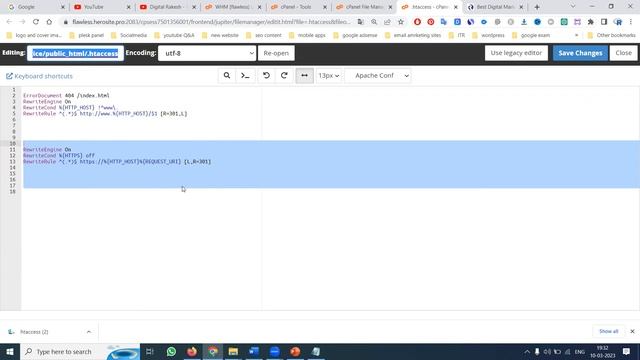
Task: Open the editor search tool
Action: tap(227, 76)
